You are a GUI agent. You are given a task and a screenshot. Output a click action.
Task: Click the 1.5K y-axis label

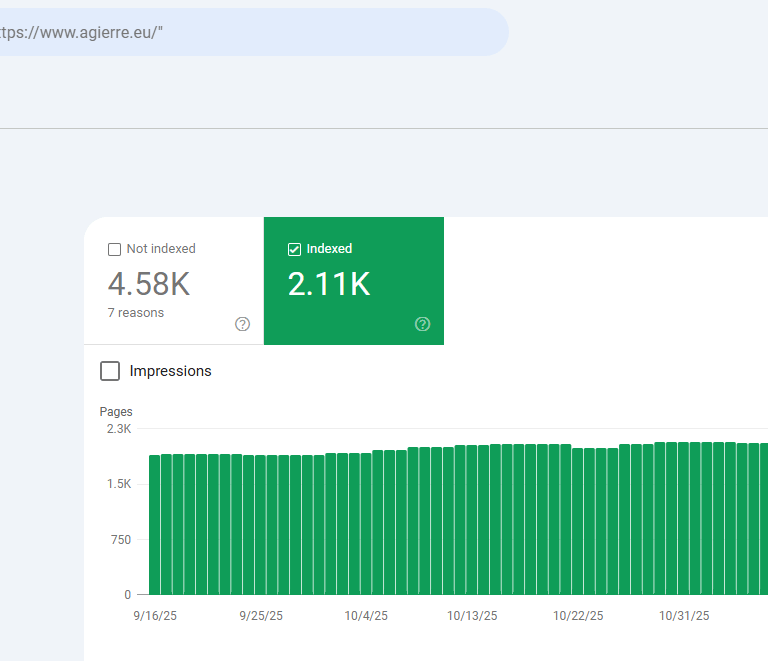119,484
